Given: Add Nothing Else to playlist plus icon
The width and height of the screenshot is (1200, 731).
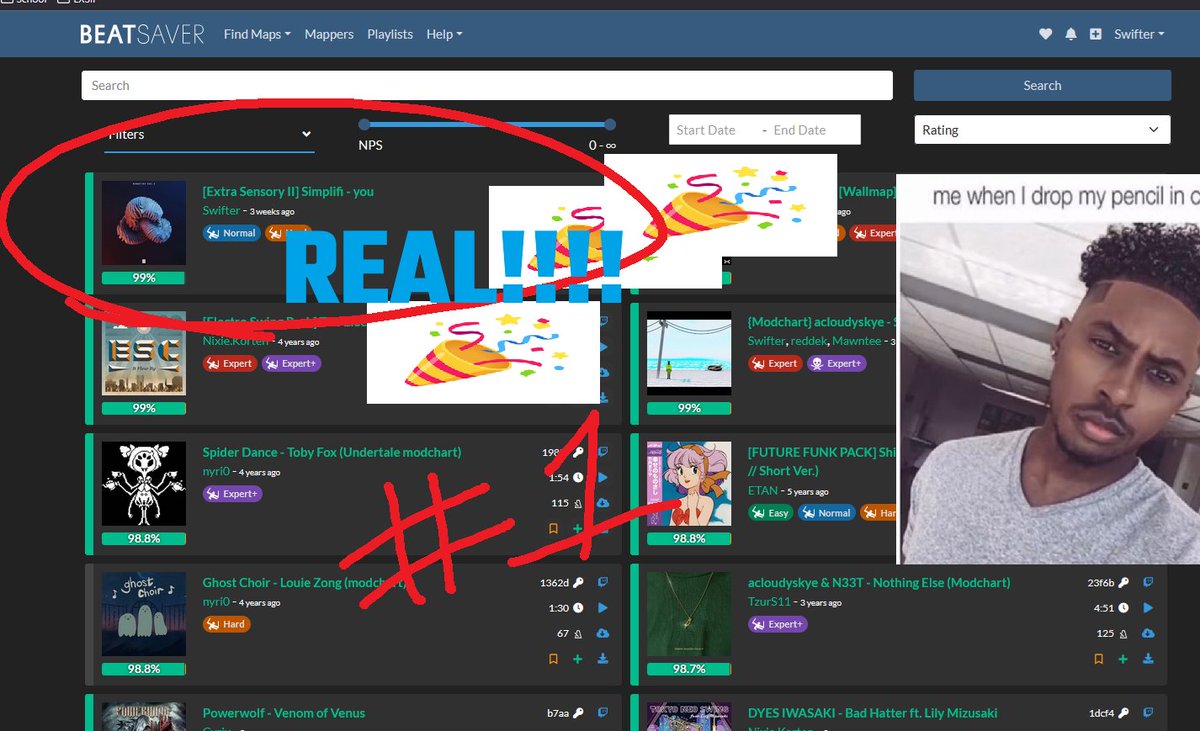Looking at the screenshot, I should pyautogui.click(x=1123, y=659).
